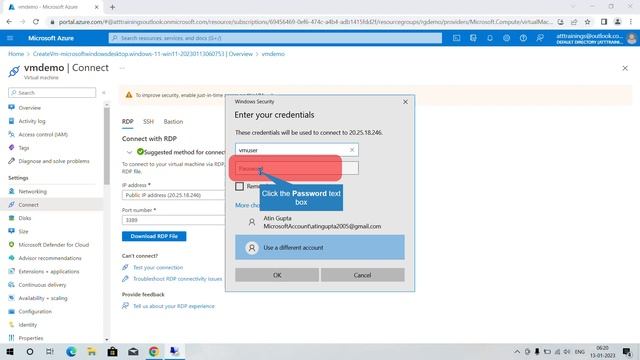
Task: Collapse the Suggested method section chevron
Action: [129, 152]
